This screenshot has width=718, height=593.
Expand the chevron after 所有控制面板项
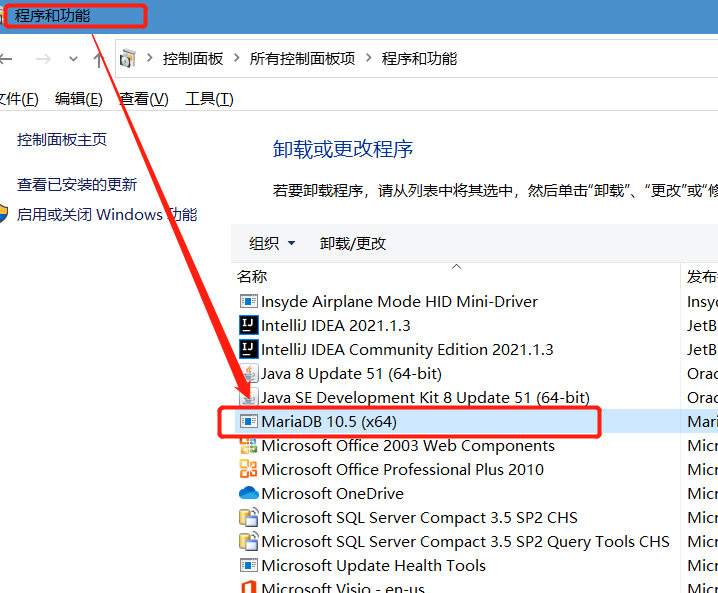click(369, 58)
